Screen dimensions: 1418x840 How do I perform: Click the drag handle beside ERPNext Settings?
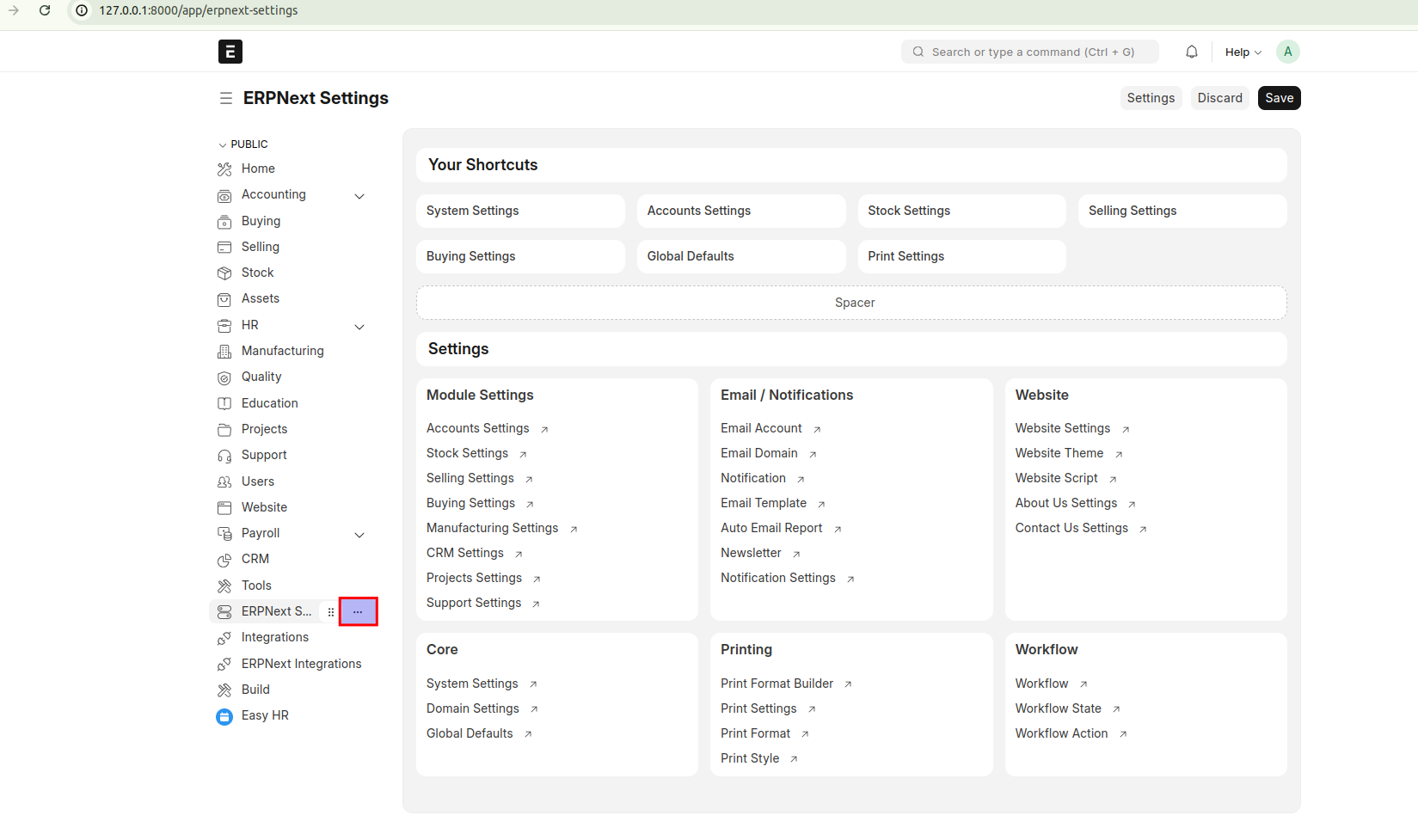331,612
